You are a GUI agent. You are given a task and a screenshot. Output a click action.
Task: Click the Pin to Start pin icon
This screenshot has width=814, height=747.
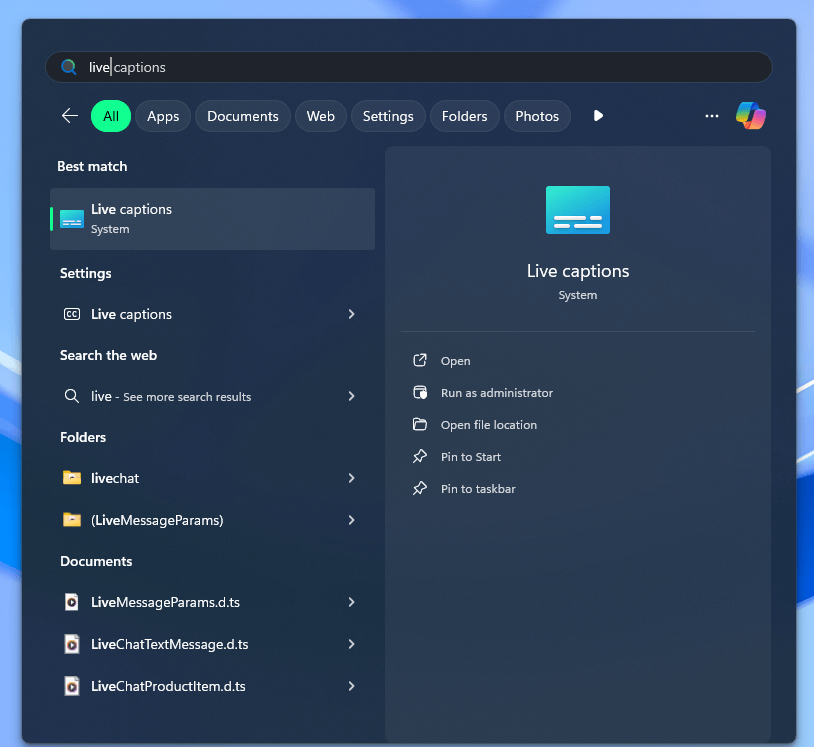point(419,456)
